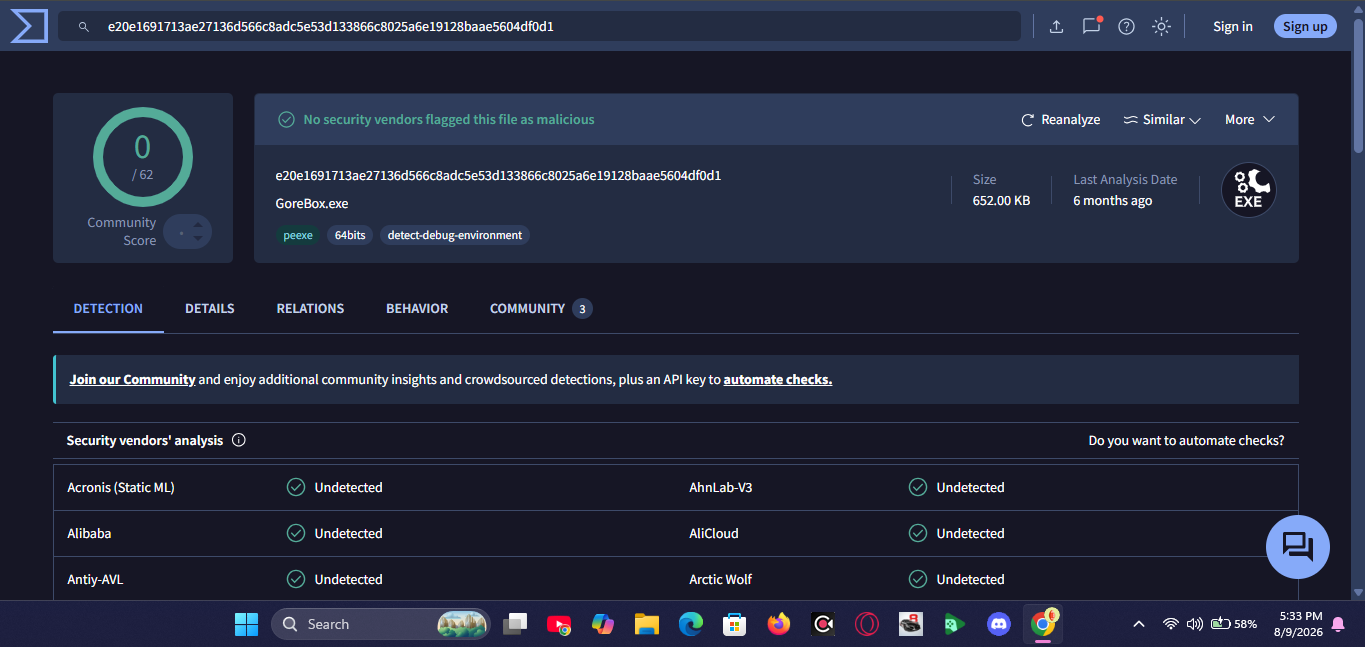Click the file hash text e20e1691713ae...

click(x=498, y=176)
